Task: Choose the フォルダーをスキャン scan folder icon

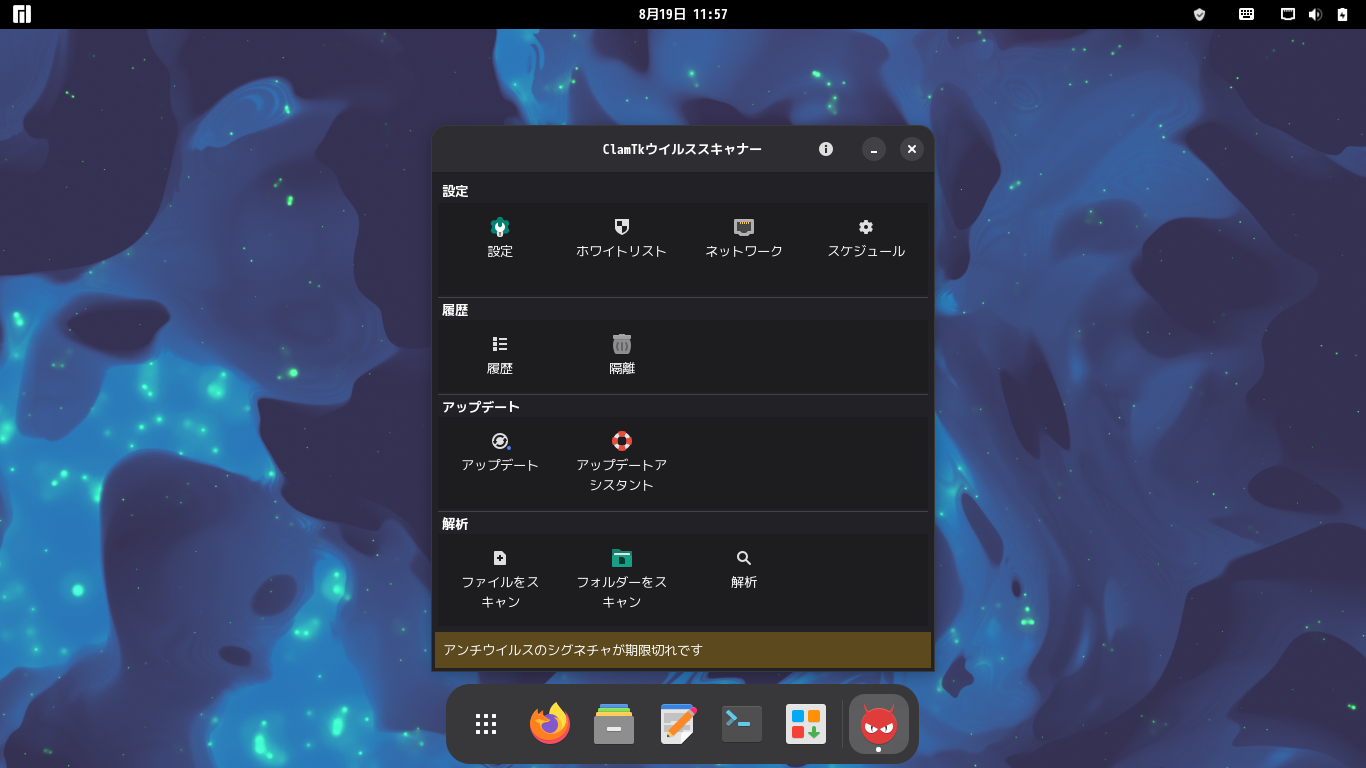Action: tap(622, 558)
